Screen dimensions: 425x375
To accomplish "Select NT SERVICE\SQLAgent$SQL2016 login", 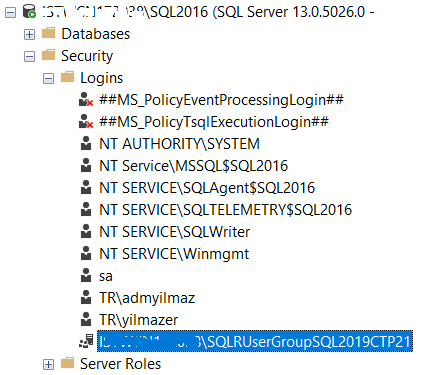I will 207,188.
